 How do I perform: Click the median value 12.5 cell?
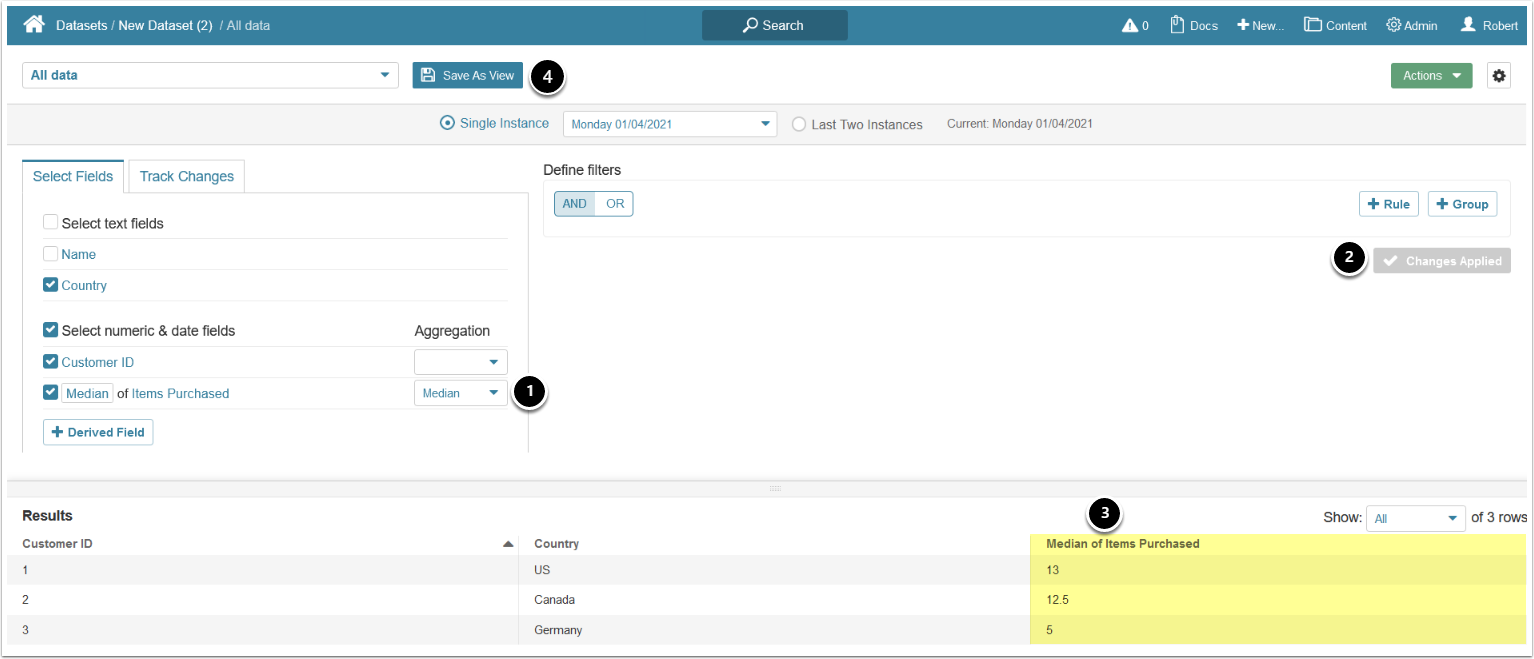click(x=1278, y=600)
